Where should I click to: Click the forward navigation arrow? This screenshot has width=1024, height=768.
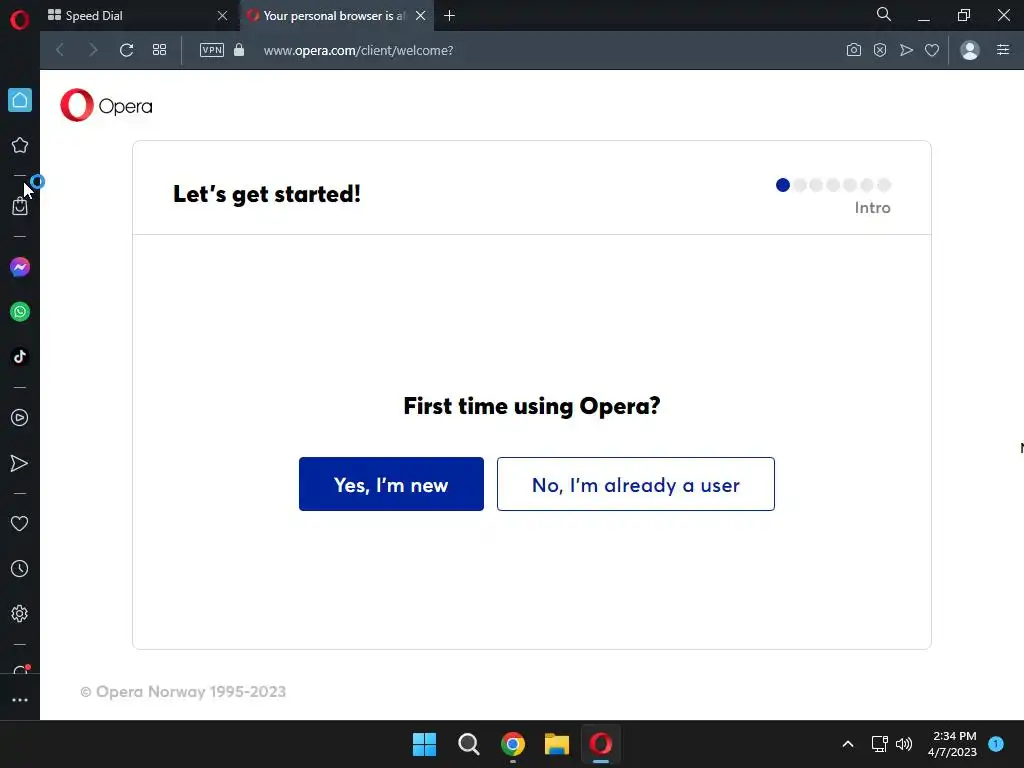pyautogui.click(x=93, y=50)
